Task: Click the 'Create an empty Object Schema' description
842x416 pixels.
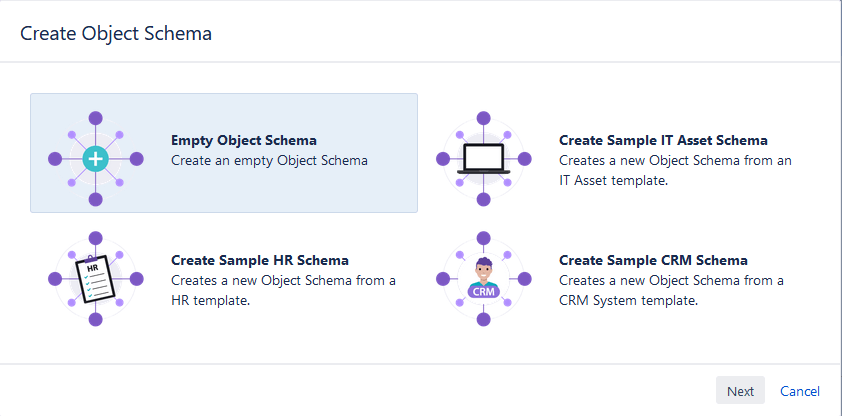Action: point(270,160)
